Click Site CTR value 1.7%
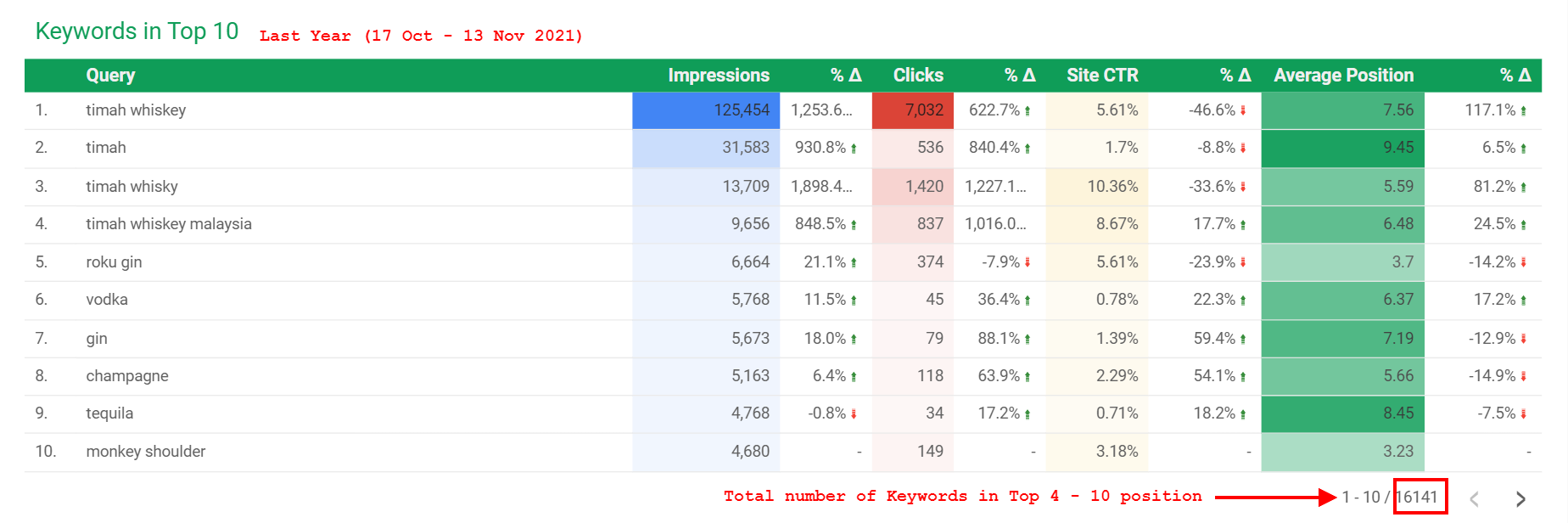This screenshot has height=523, width=1568. 1122,148
